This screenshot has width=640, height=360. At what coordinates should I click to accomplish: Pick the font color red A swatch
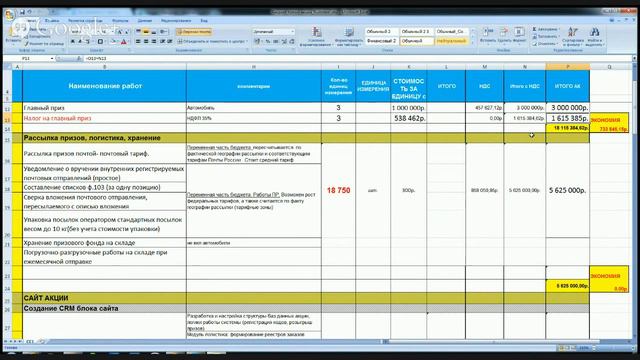coord(123,41)
